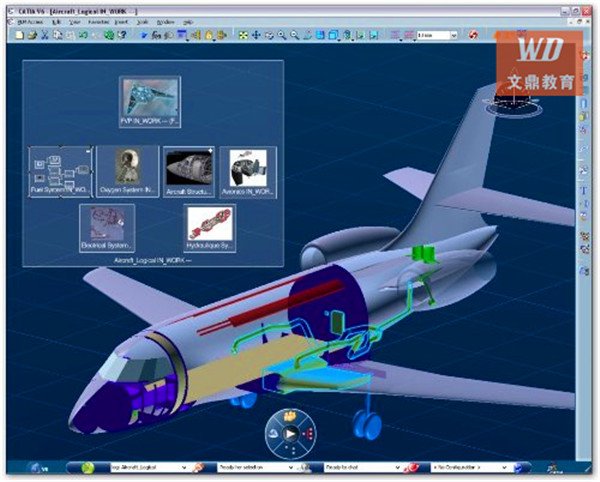Screen dimensions: 600x482
Task: Select the Hydraulique System thumbnail
Action: point(212,227)
